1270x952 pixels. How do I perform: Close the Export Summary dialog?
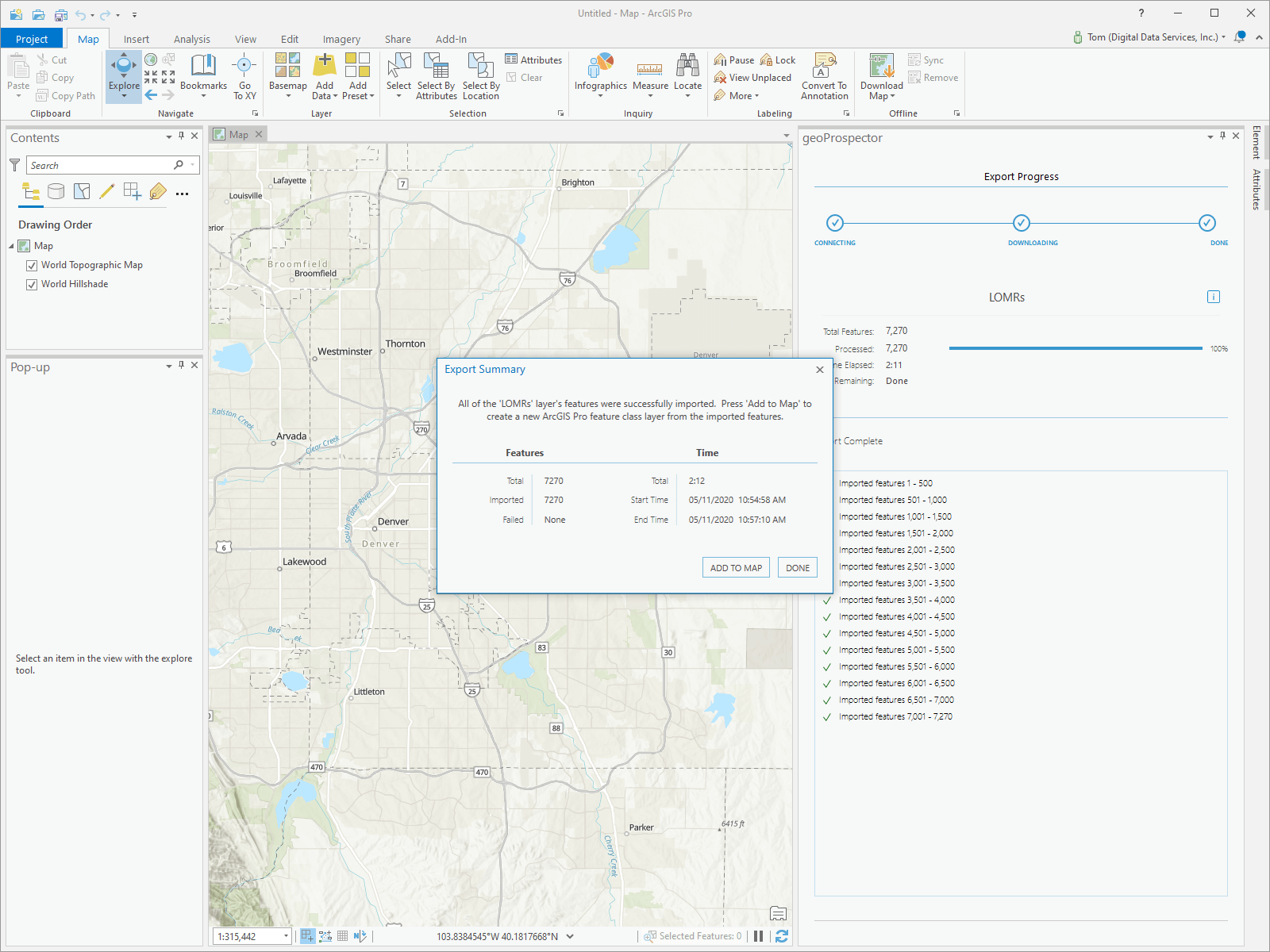(820, 370)
